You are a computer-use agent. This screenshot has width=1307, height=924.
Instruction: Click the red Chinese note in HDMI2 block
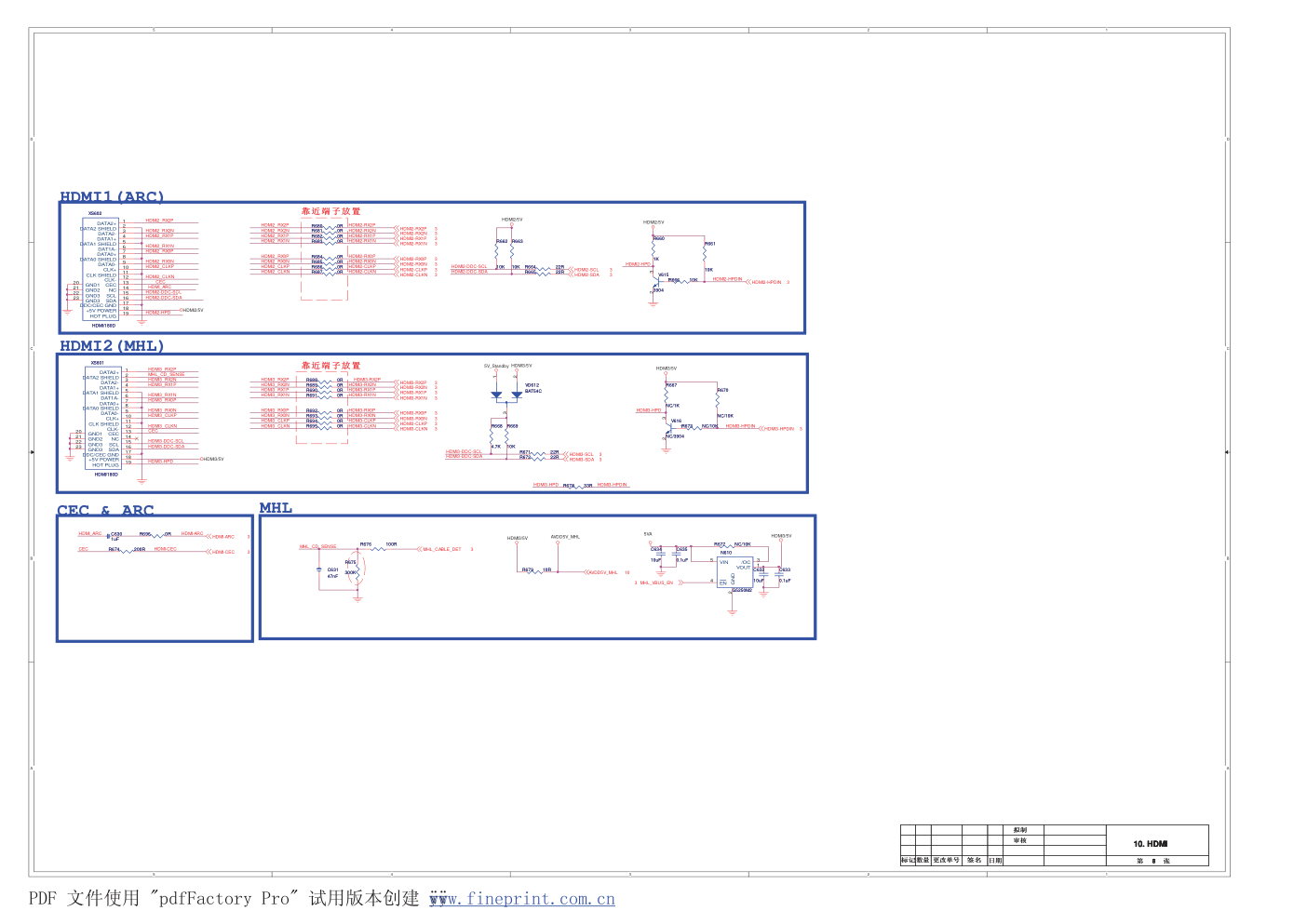pos(330,365)
